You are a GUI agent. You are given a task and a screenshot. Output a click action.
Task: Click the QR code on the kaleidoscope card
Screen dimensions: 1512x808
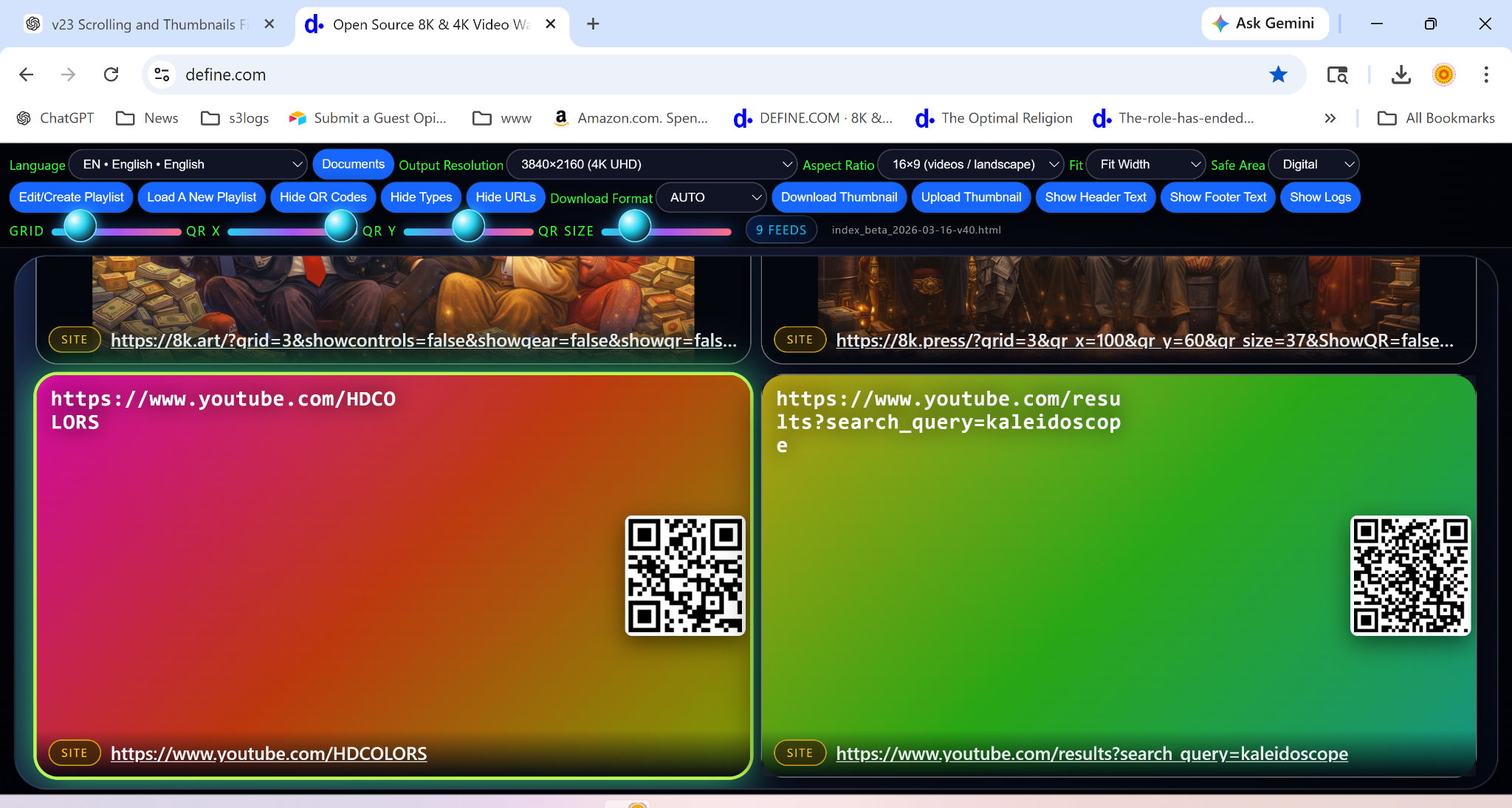pos(1410,575)
